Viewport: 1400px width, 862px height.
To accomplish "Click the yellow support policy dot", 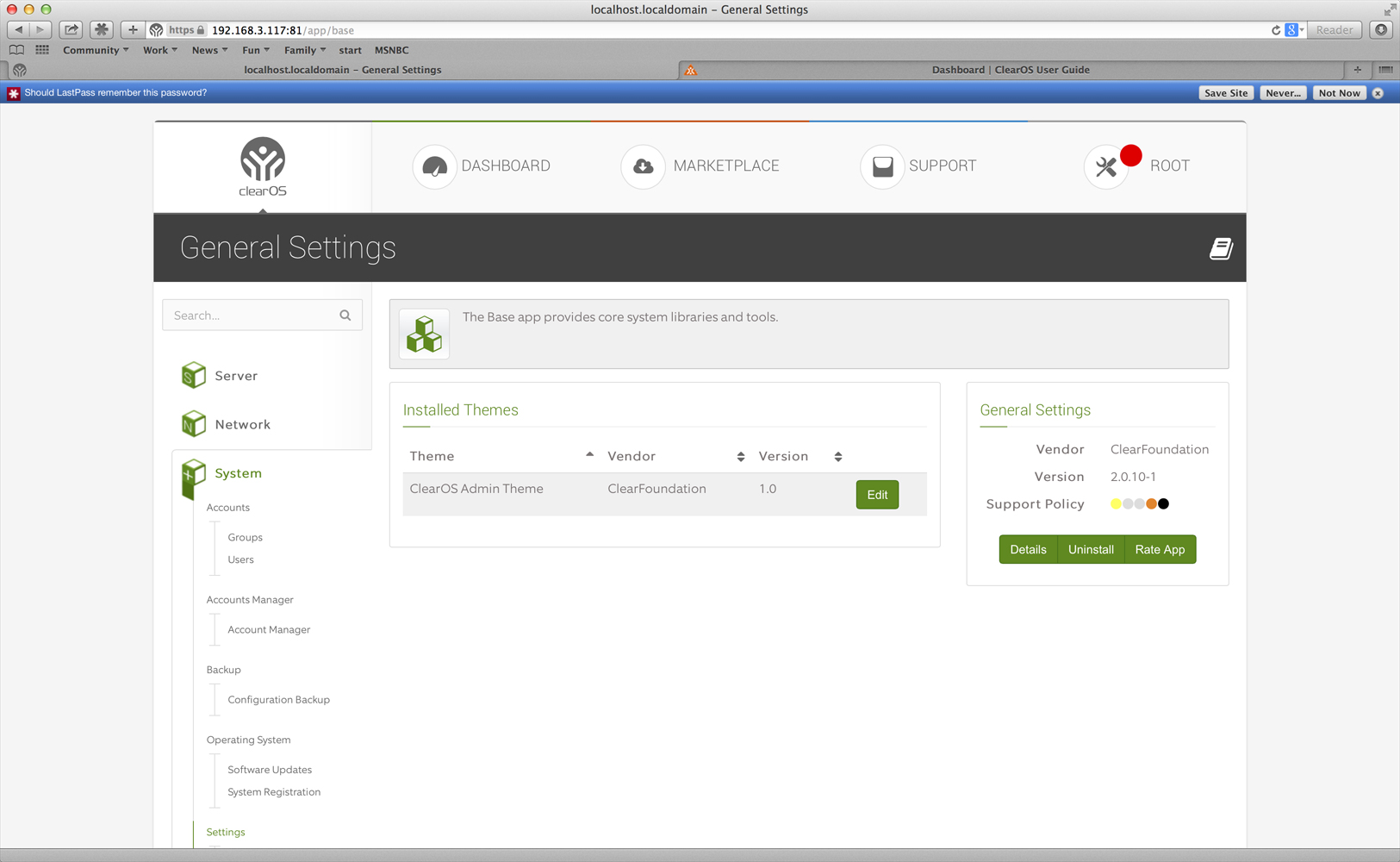I will click(1116, 504).
